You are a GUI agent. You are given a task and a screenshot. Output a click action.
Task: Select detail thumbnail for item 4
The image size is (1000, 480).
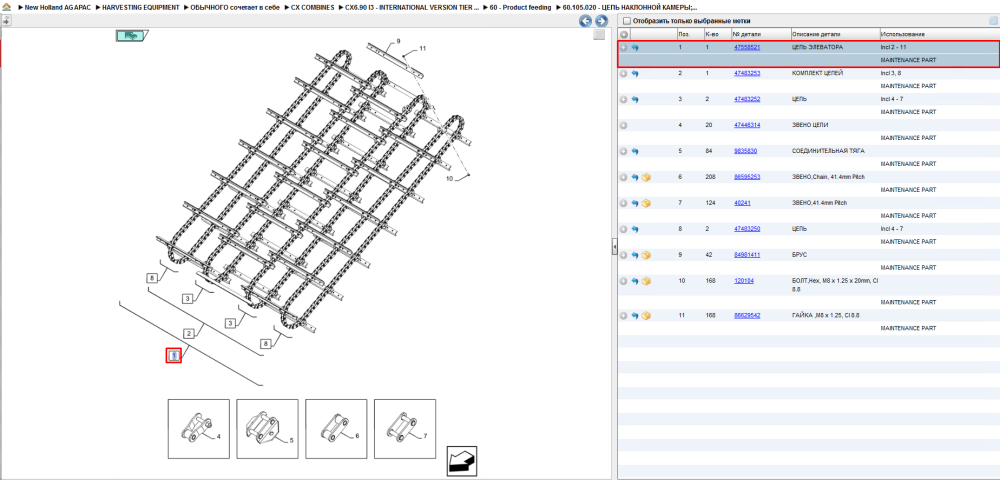[x=198, y=429]
